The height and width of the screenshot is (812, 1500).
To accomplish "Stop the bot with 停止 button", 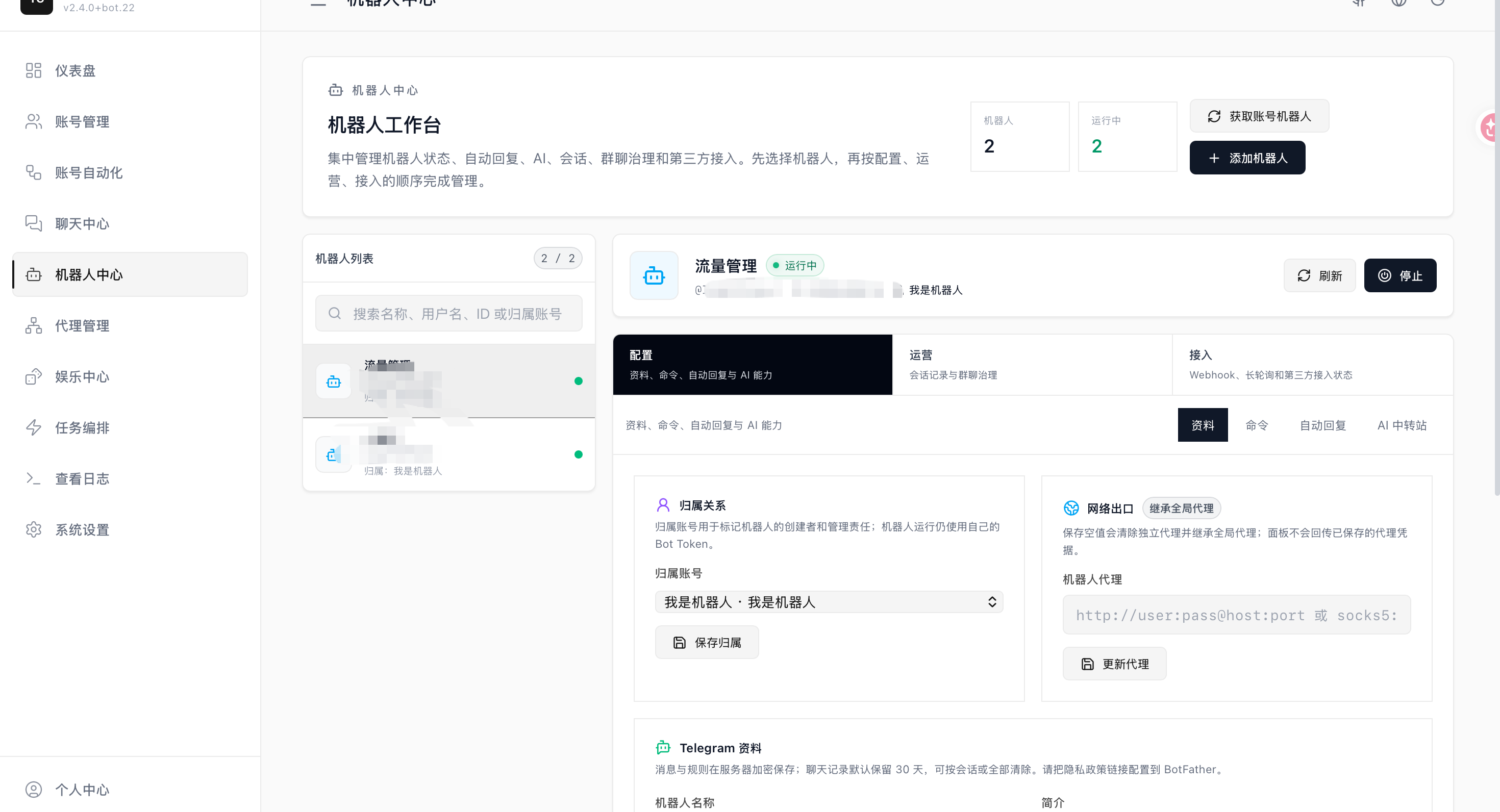I will coord(1400,276).
